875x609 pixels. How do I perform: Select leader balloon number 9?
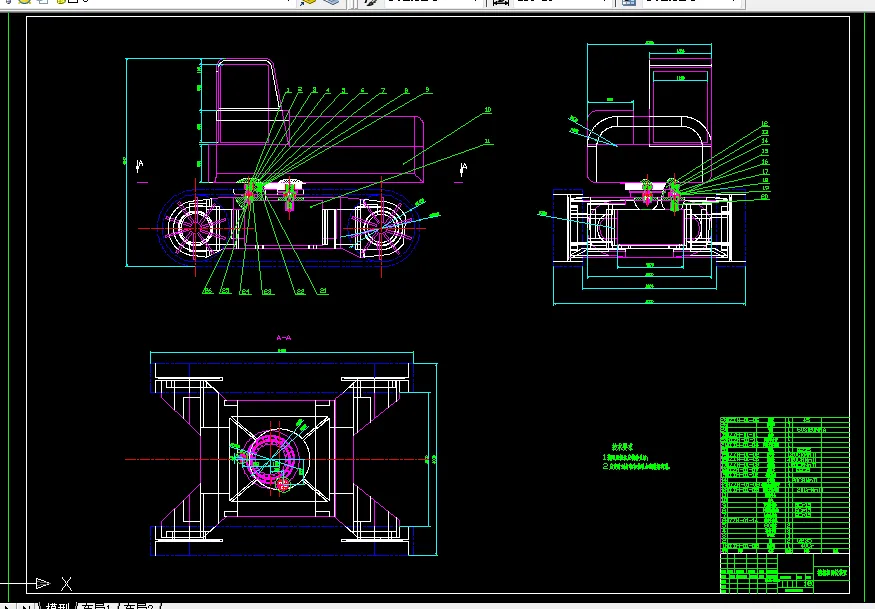[427, 89]
